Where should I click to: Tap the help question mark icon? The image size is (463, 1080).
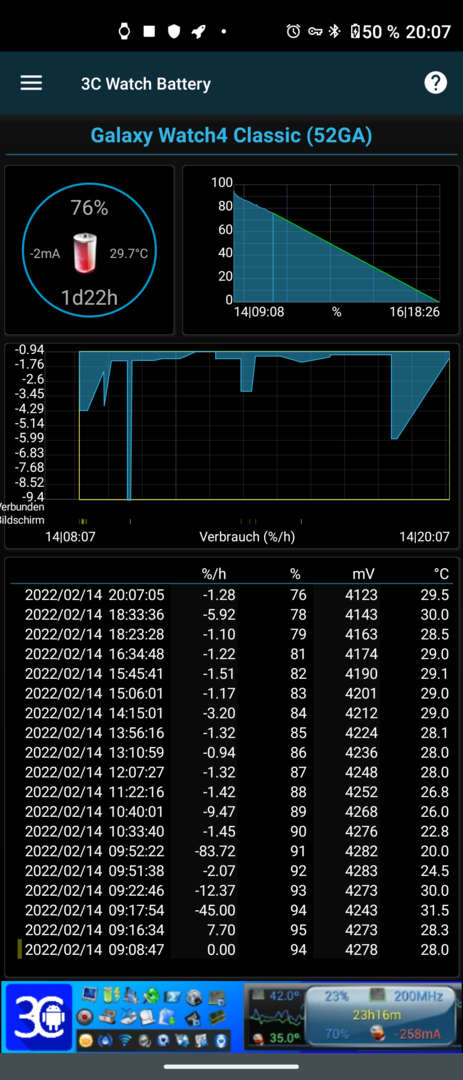435,83
